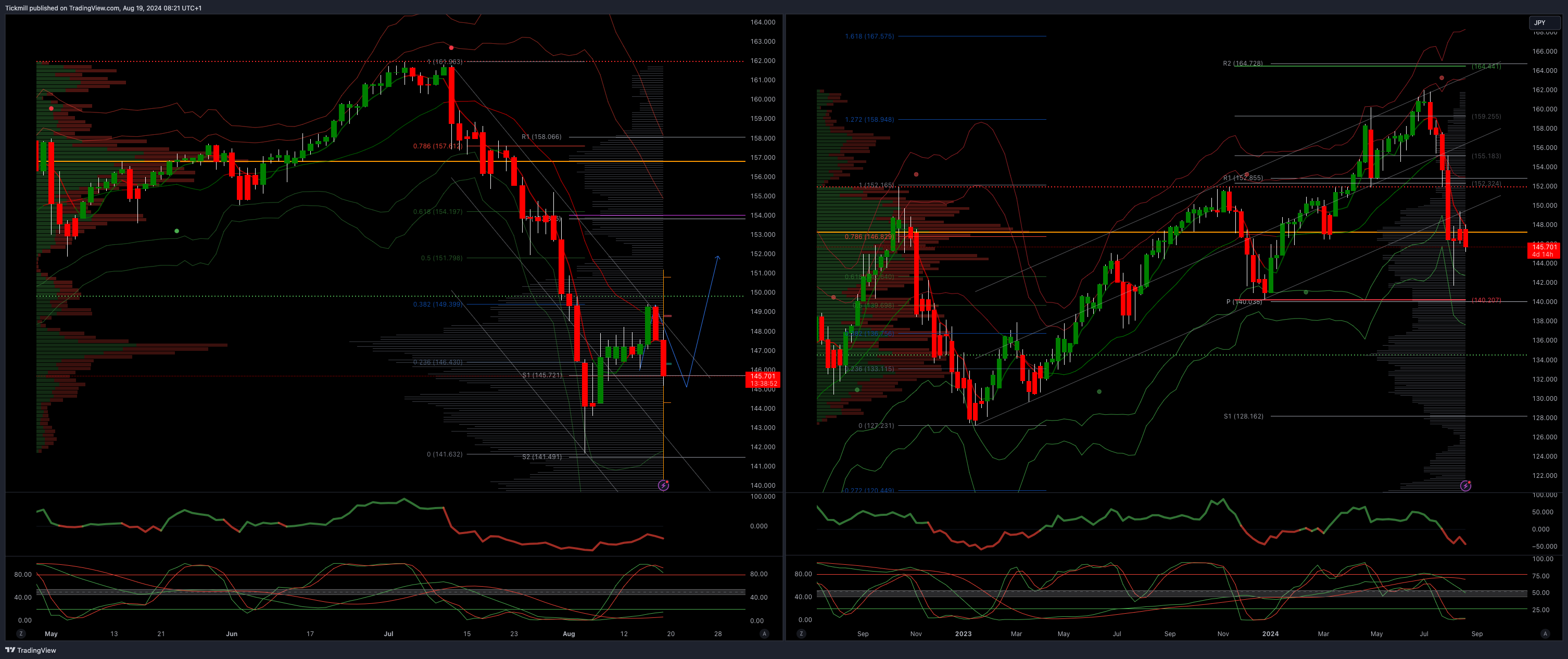This screenshot has height=659, width=1568.
Task: Click the 157.000 price axis label on left chart
Action: click(x=763, y=157)
